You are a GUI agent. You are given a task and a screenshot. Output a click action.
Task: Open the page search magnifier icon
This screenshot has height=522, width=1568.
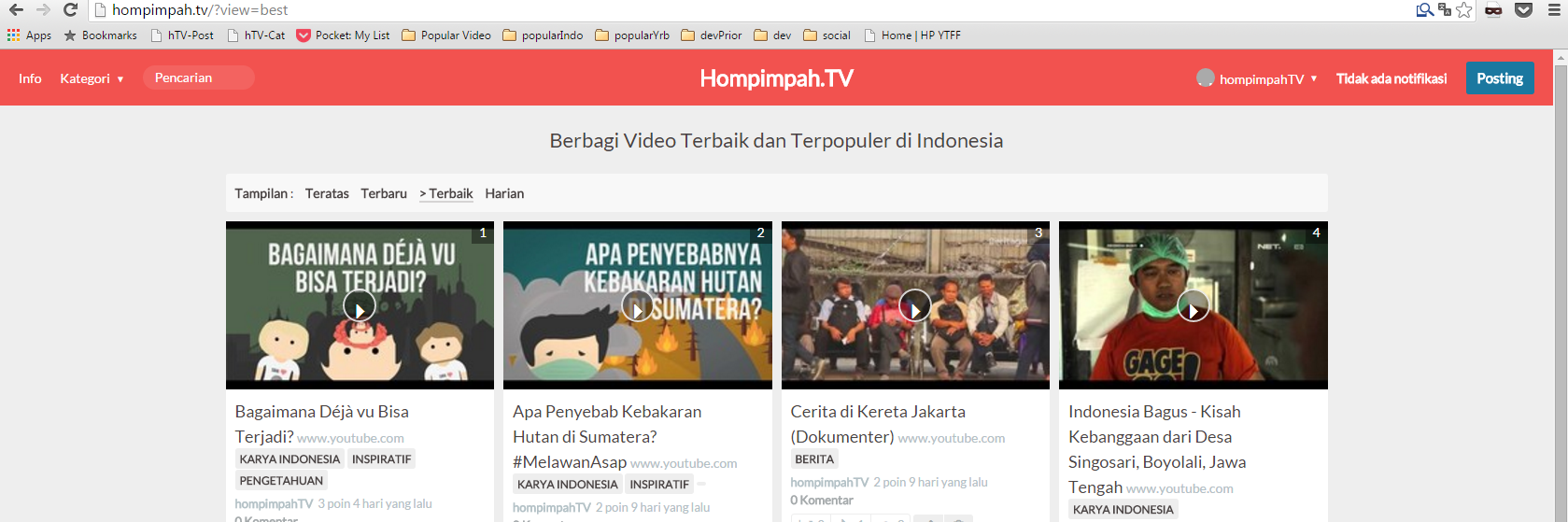[x=1424, y=10]
